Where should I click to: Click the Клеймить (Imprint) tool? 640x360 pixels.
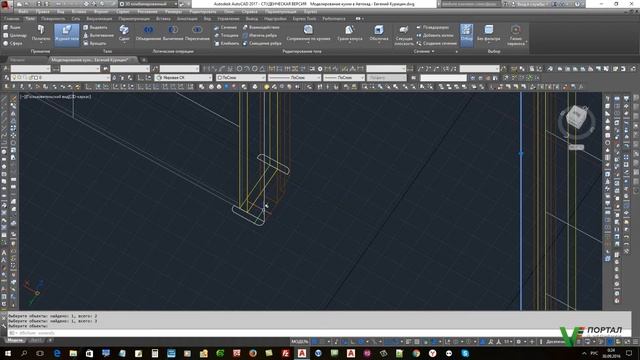point(227,43)
